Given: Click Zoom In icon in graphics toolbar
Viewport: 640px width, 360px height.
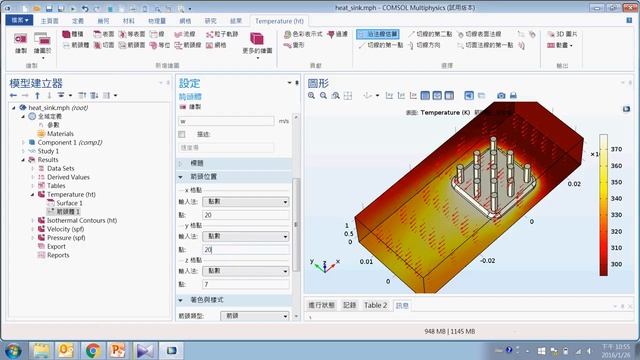Looking at the screenshot, I should click(x=311, y=96).
